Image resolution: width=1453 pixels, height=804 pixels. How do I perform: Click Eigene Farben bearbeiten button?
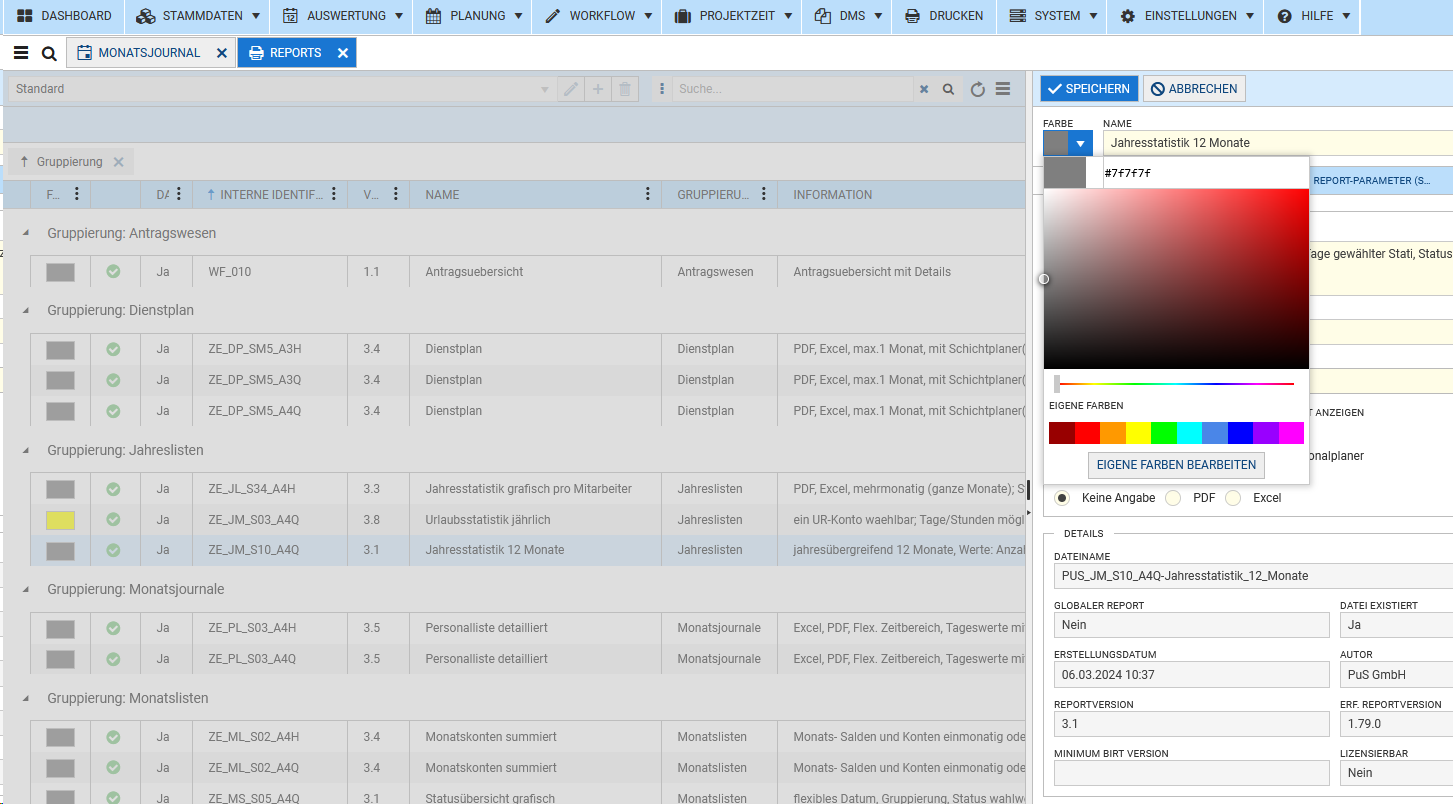point(1176,465)
